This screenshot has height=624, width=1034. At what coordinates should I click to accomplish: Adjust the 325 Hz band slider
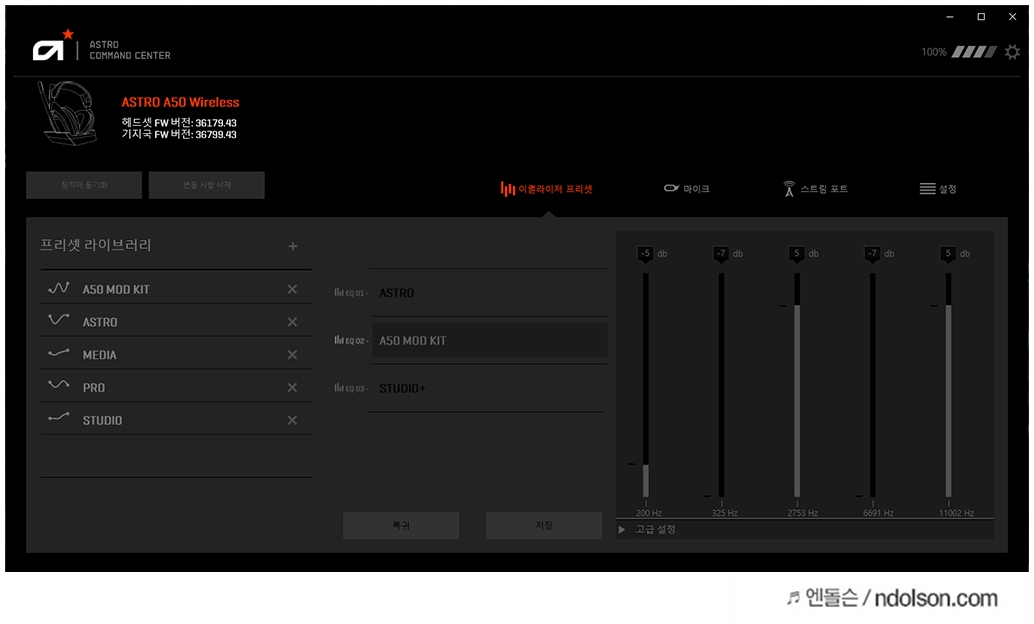coord(721,385)
